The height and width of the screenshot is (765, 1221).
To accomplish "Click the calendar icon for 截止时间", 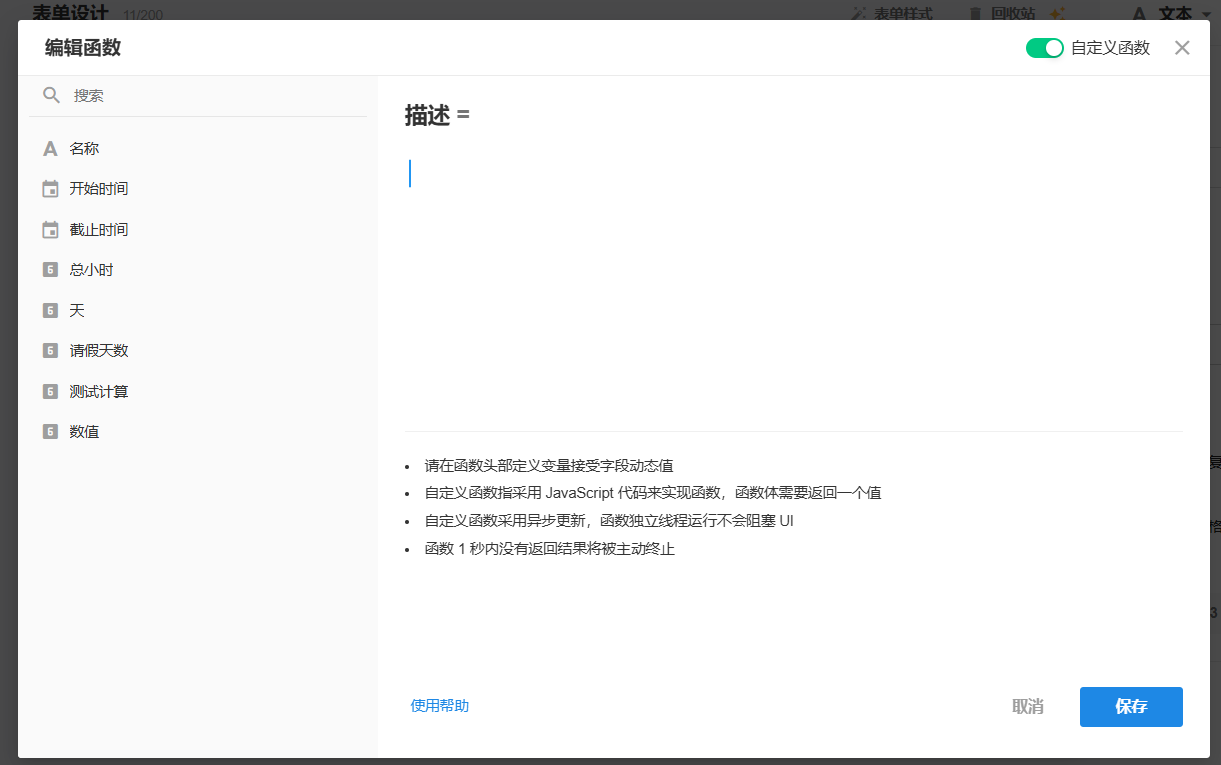I will click(x=50, y=230).
